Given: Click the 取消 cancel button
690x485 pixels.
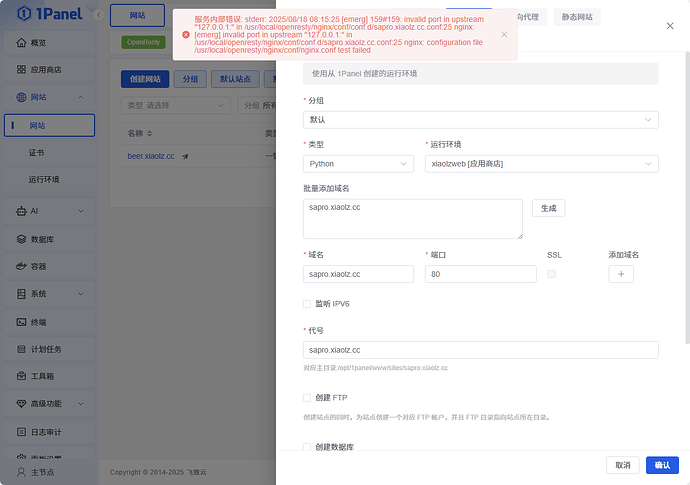Looking at the screenshot, I should pos(623,465).
